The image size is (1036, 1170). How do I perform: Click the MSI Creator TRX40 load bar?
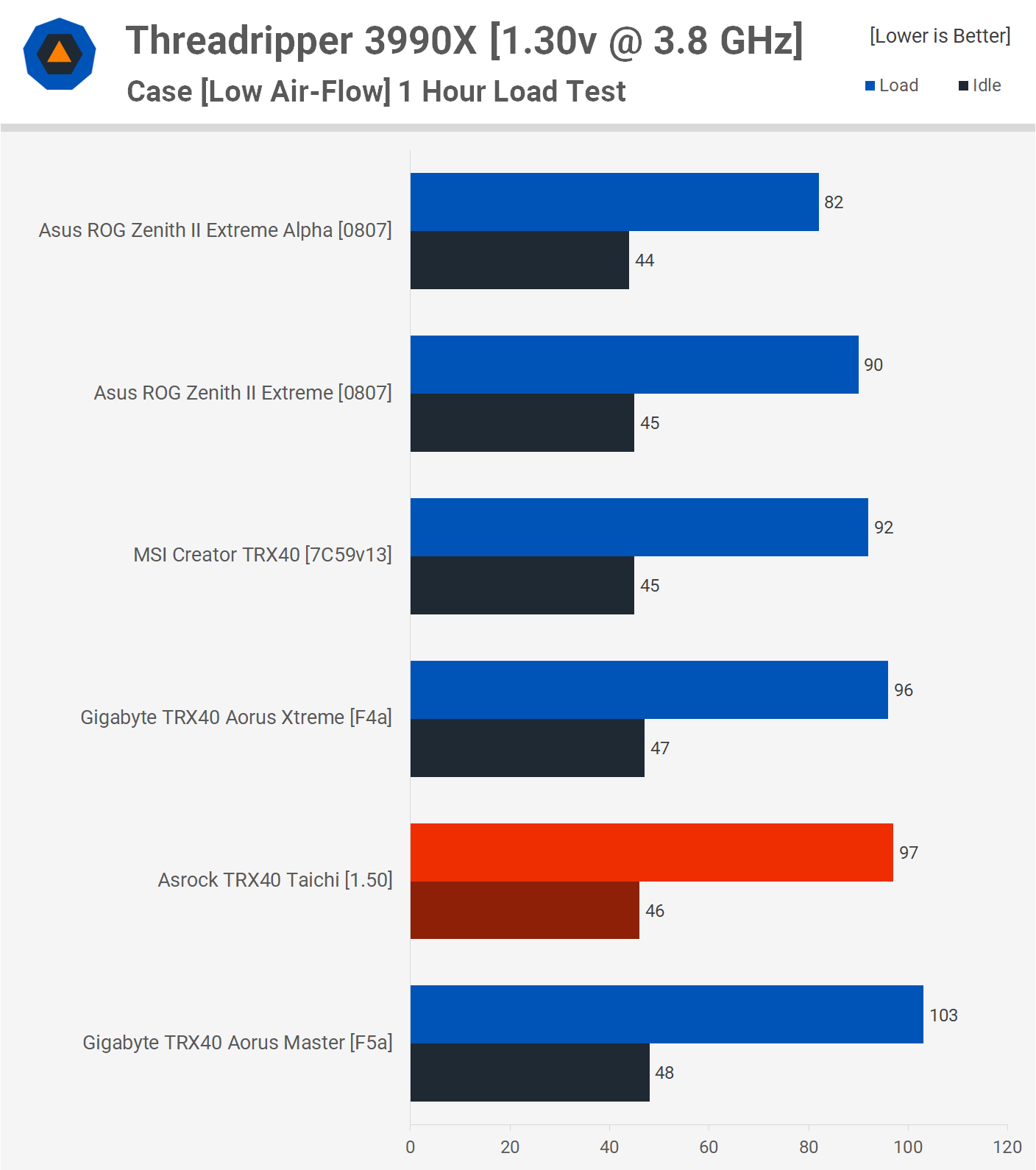639,528
